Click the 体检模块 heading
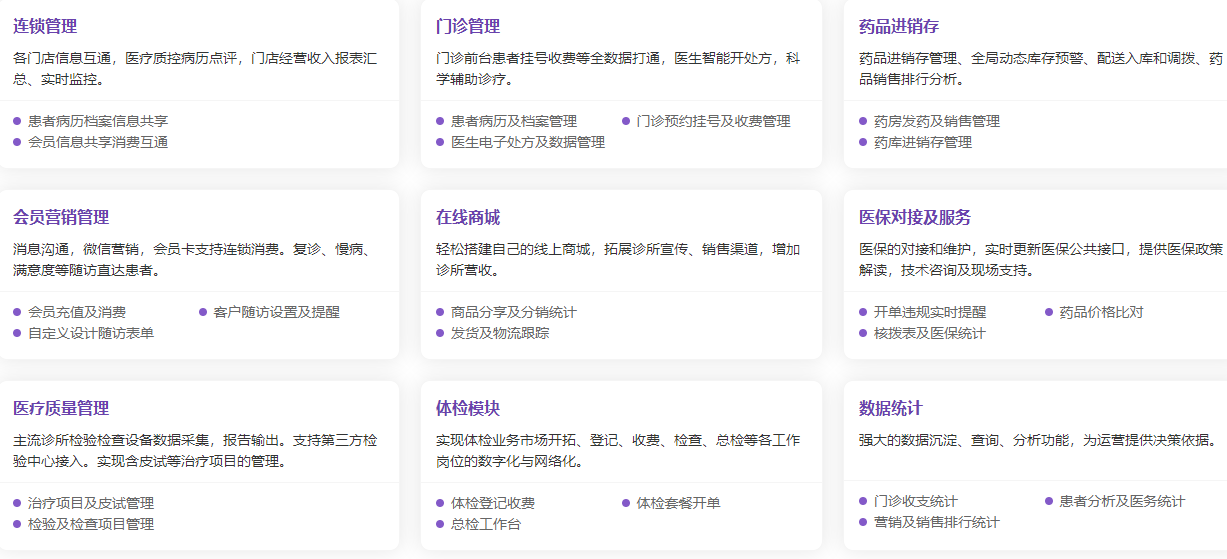The image size is (1227, 559). (468, 408)
